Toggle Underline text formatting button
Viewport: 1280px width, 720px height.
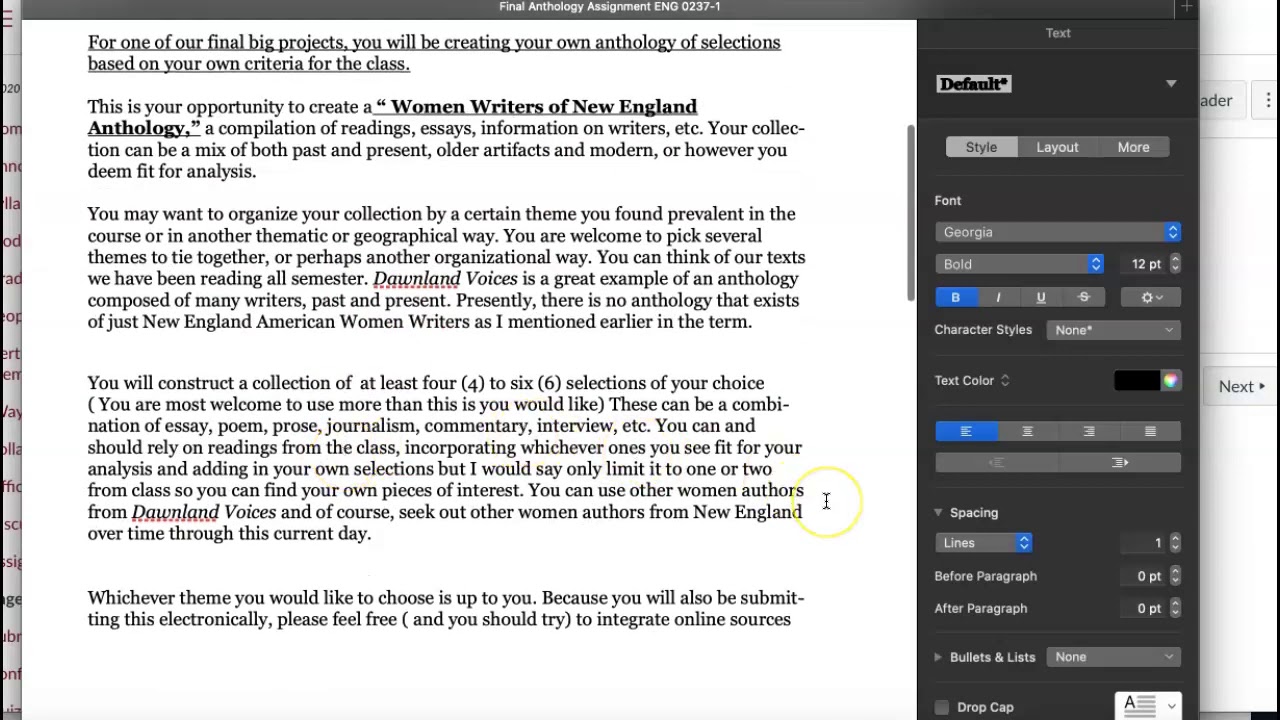pos(1041,297)
